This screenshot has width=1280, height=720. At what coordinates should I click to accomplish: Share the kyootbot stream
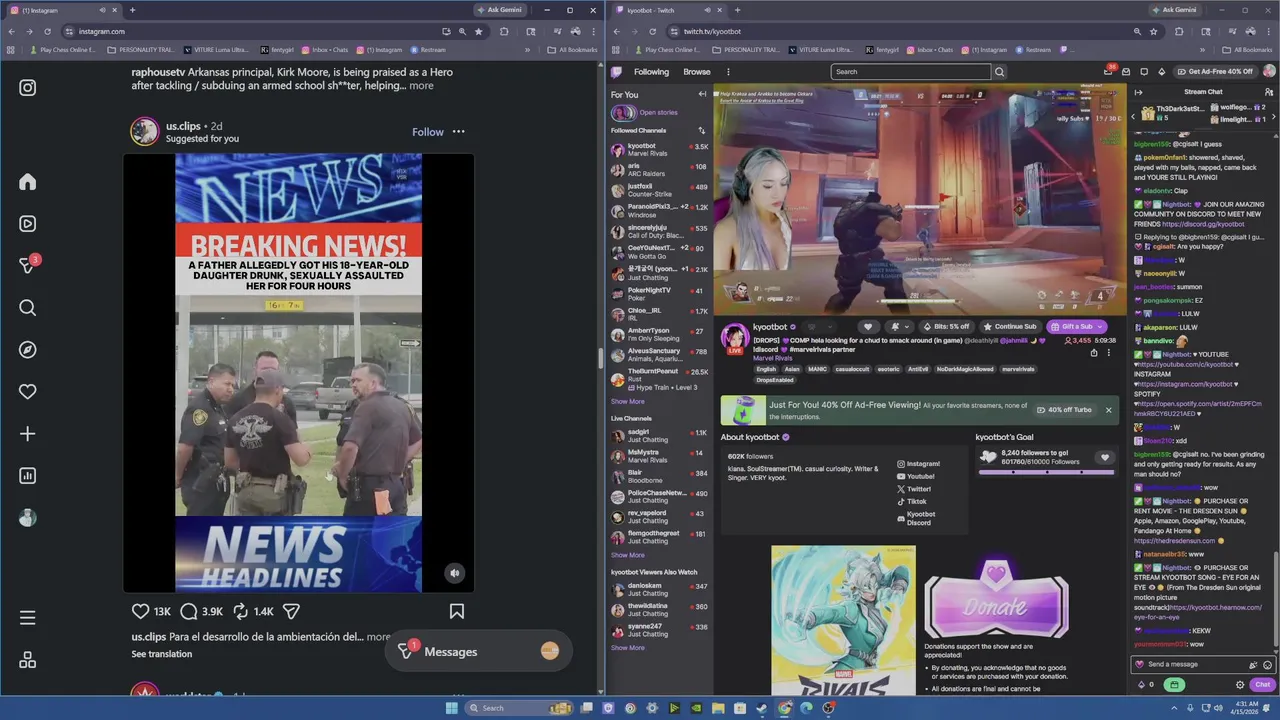coord(1094,353)
